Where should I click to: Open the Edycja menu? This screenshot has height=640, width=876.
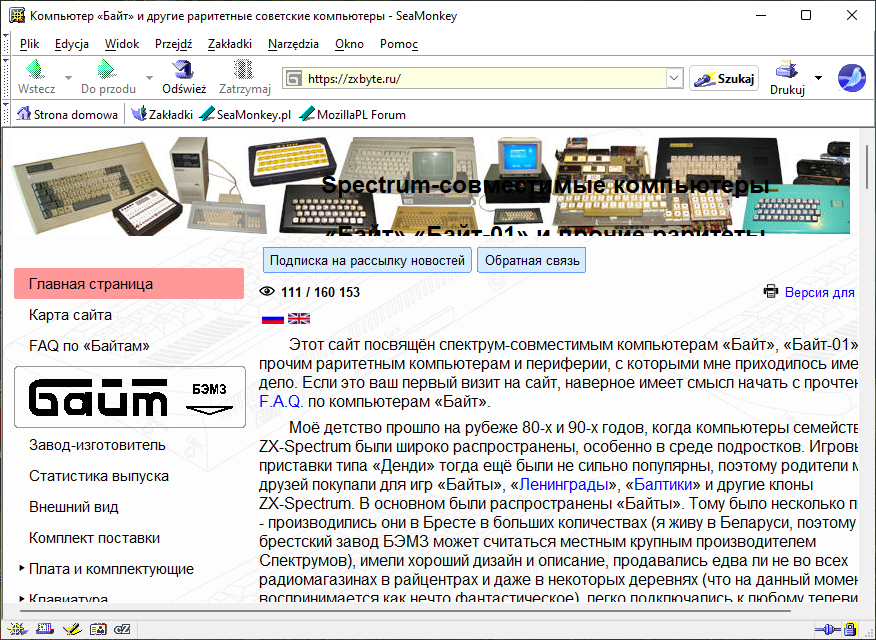coord(72,44)
